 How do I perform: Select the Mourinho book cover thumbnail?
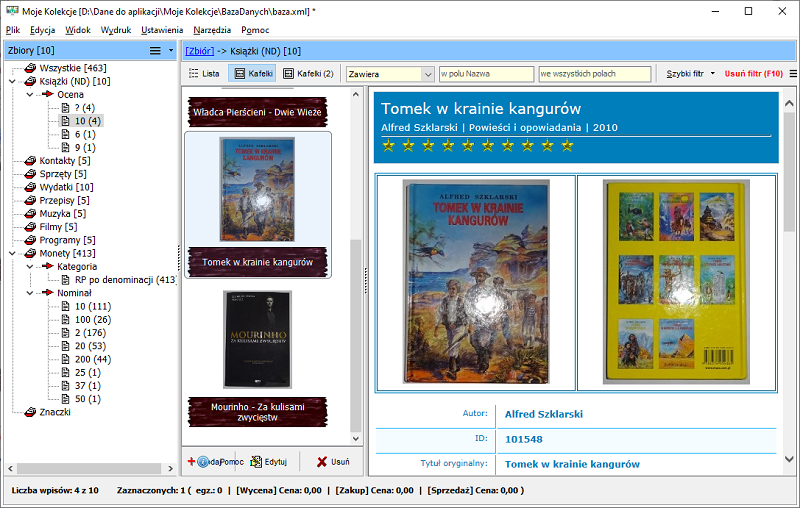tap(258, 340)
